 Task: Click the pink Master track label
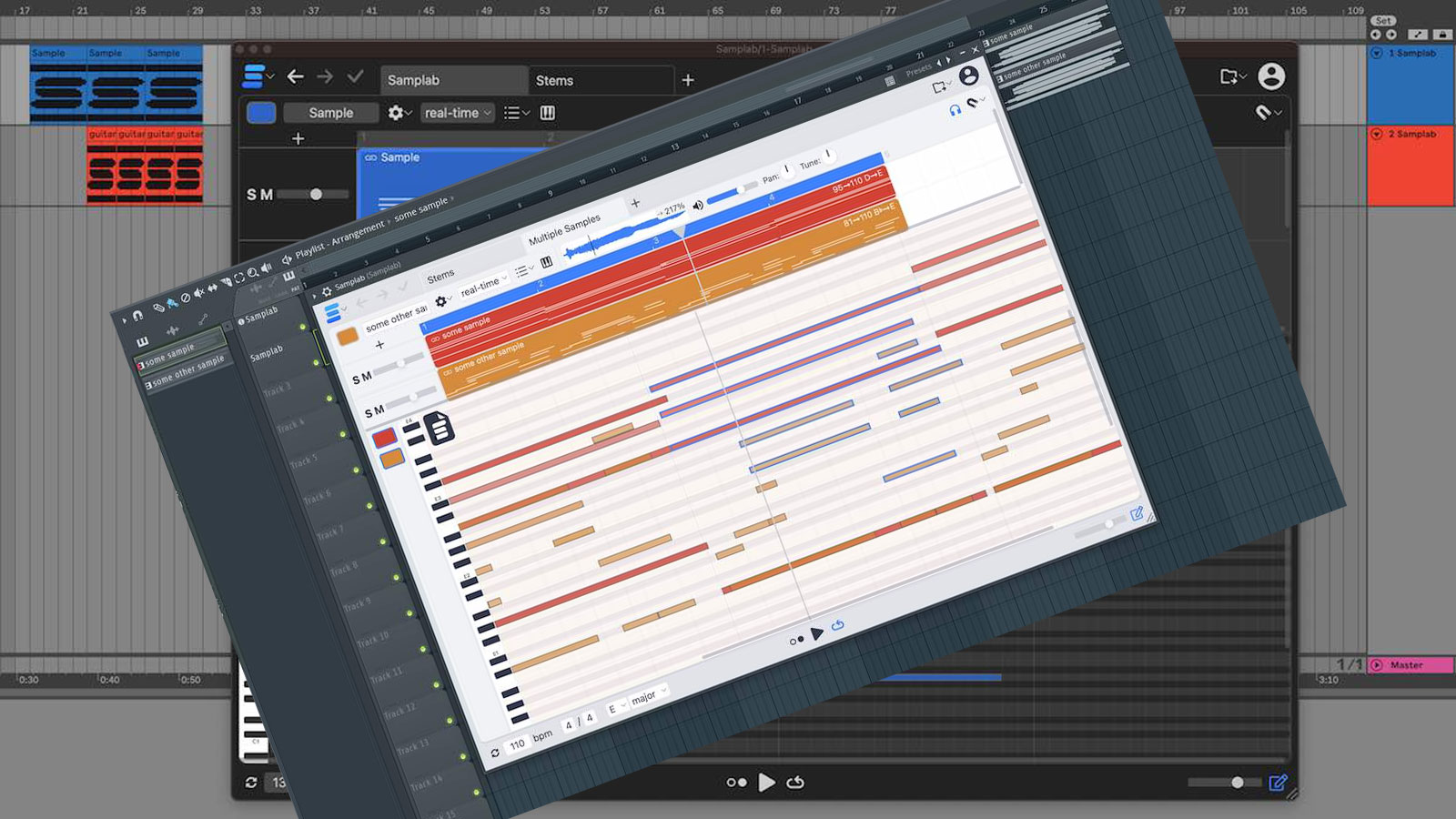pos(1410,665)
